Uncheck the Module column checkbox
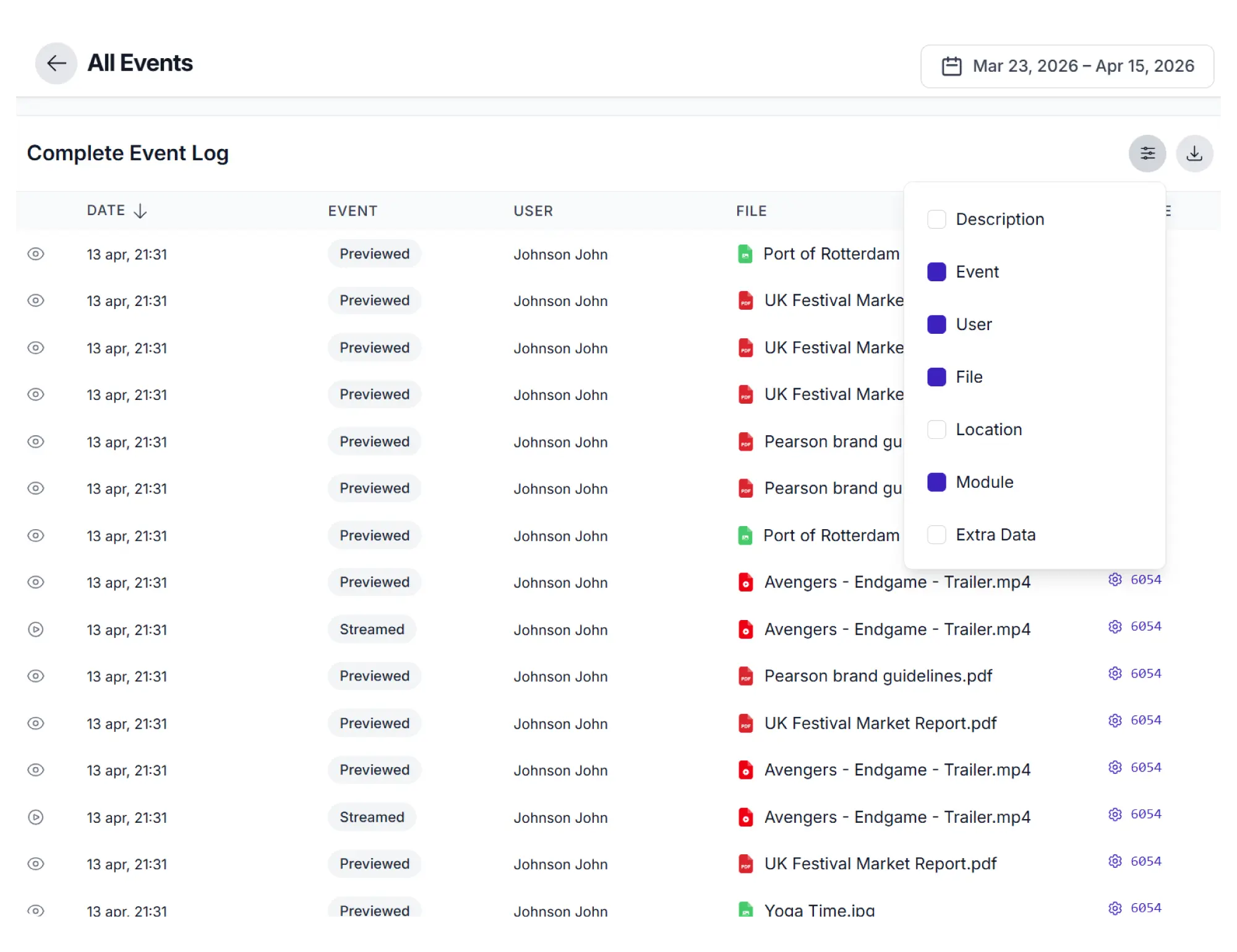 [936, 482]
